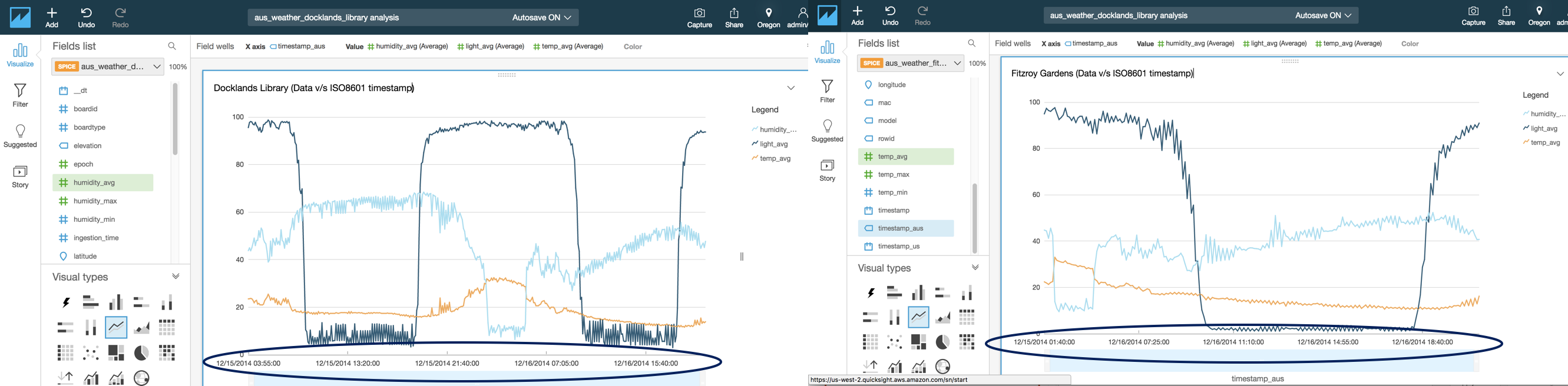Select humidity_avg field in Docklands list
The width and height of the screenshot is (1568, 386).
click(103, 182)
